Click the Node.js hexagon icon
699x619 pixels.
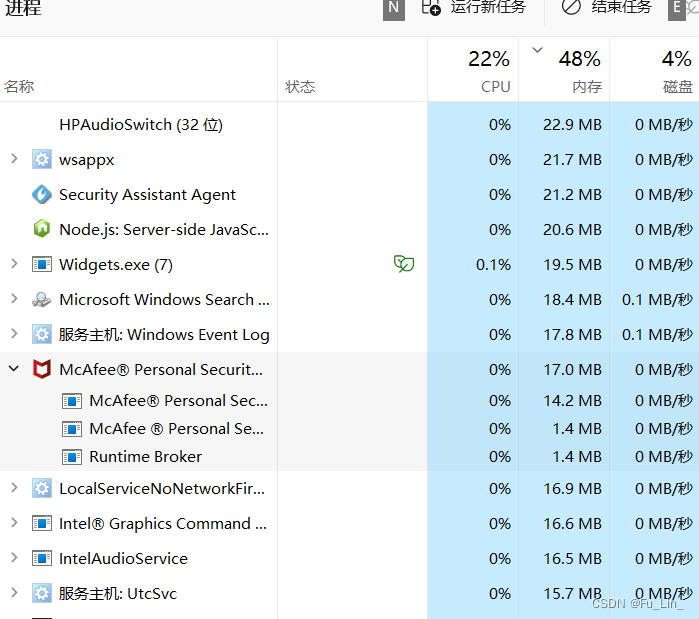click(42, 230)
